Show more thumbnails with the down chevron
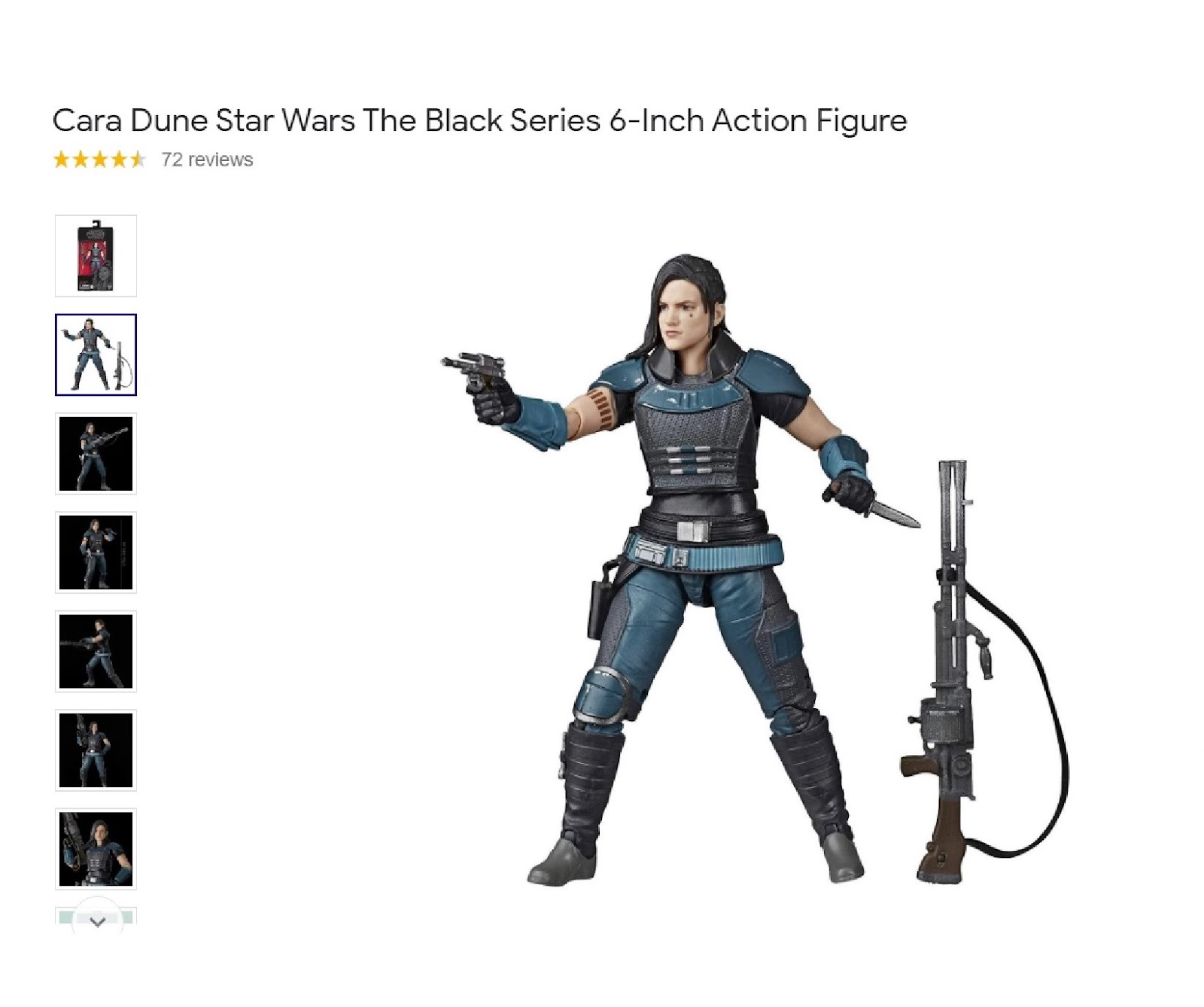 pos(98,921)
